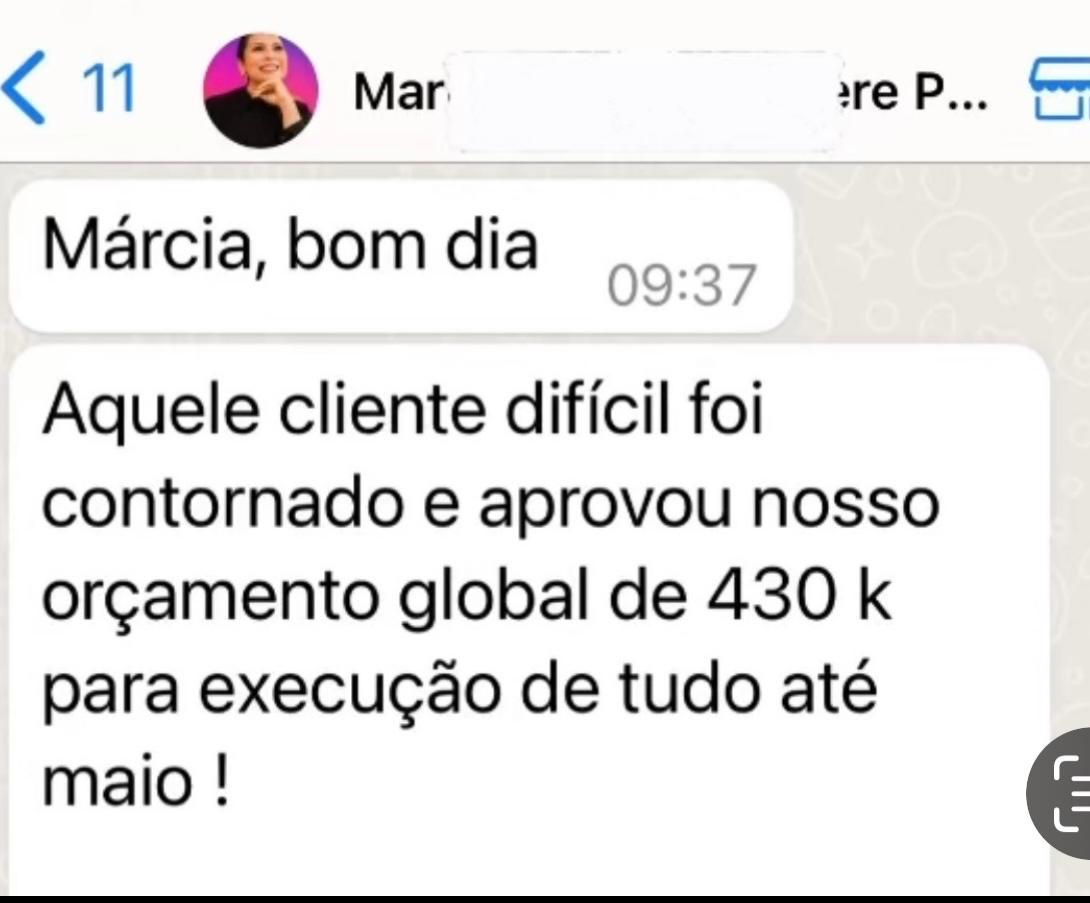Go back using the blue chevron arrow
Screen dimensions: 1090x903
click(25, 88)
